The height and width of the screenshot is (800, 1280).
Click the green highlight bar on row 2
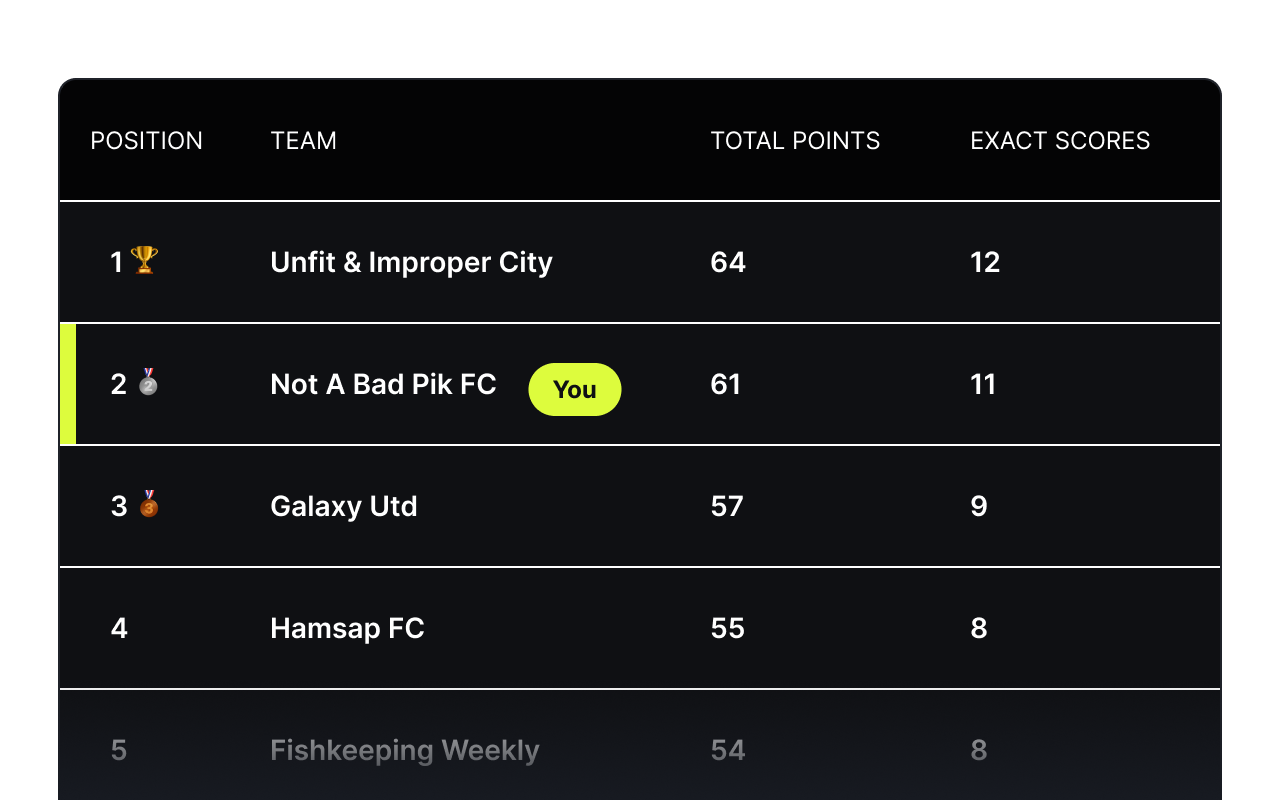click(x=66, y=384)
